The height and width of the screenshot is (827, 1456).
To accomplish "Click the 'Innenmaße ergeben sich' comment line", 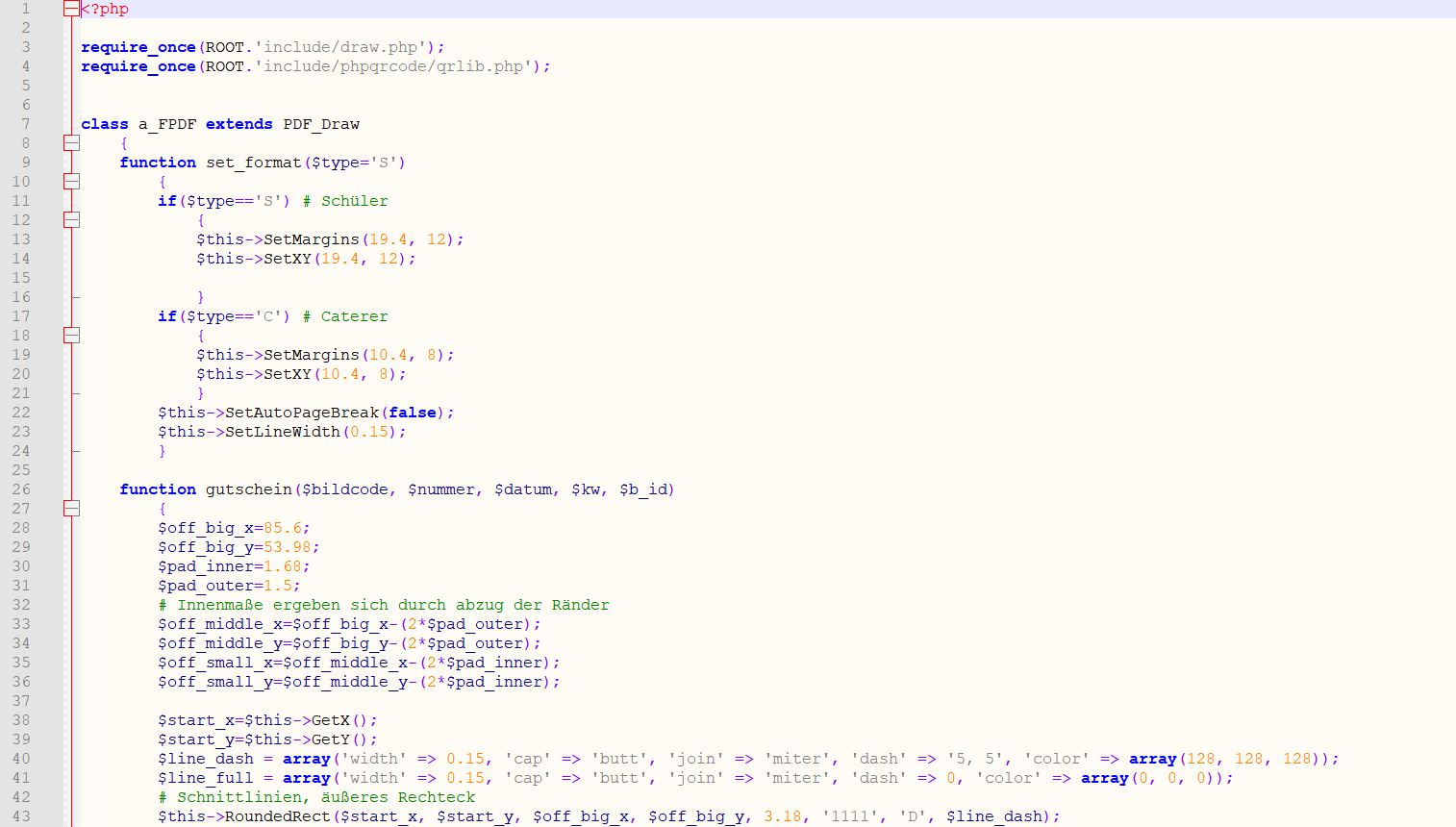I will click(x=384, y=605).
